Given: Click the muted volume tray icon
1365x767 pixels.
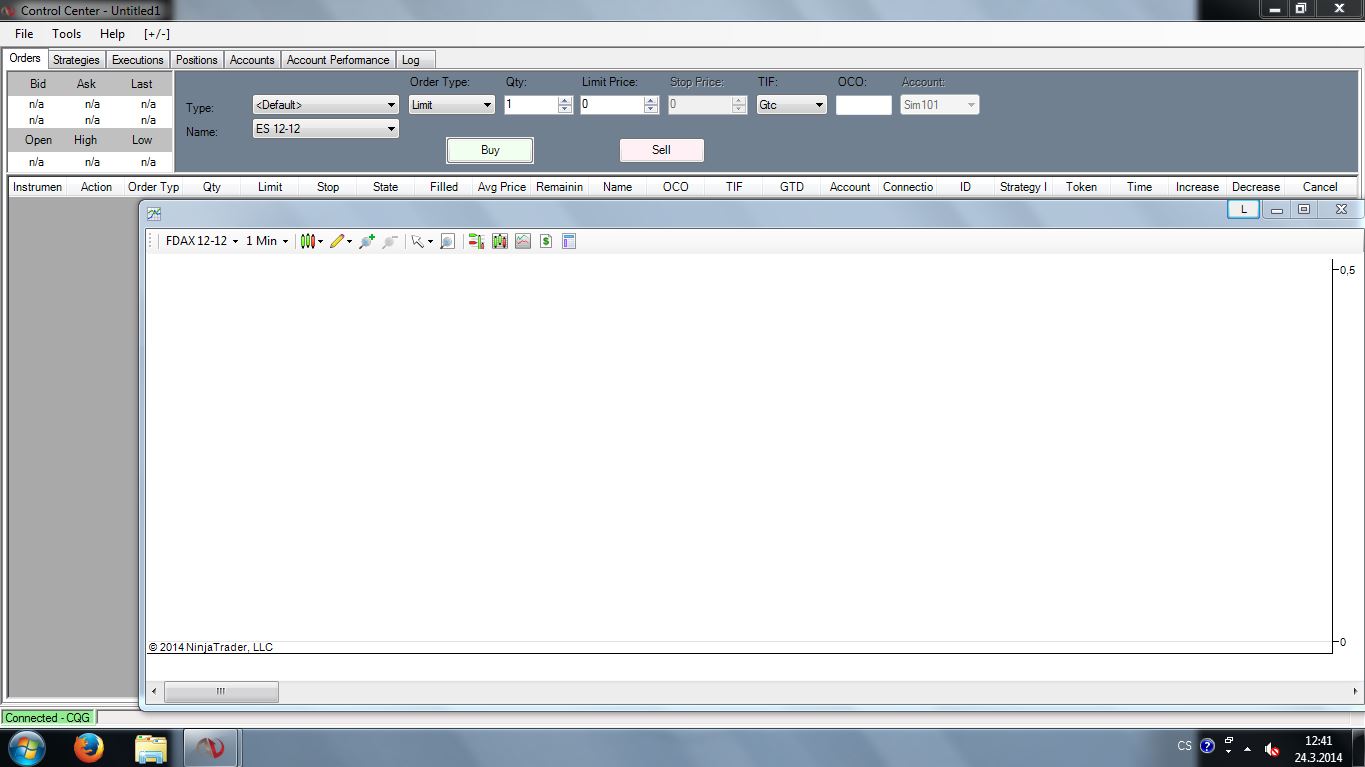Looking at the screenshot, I should point(1272,748).
